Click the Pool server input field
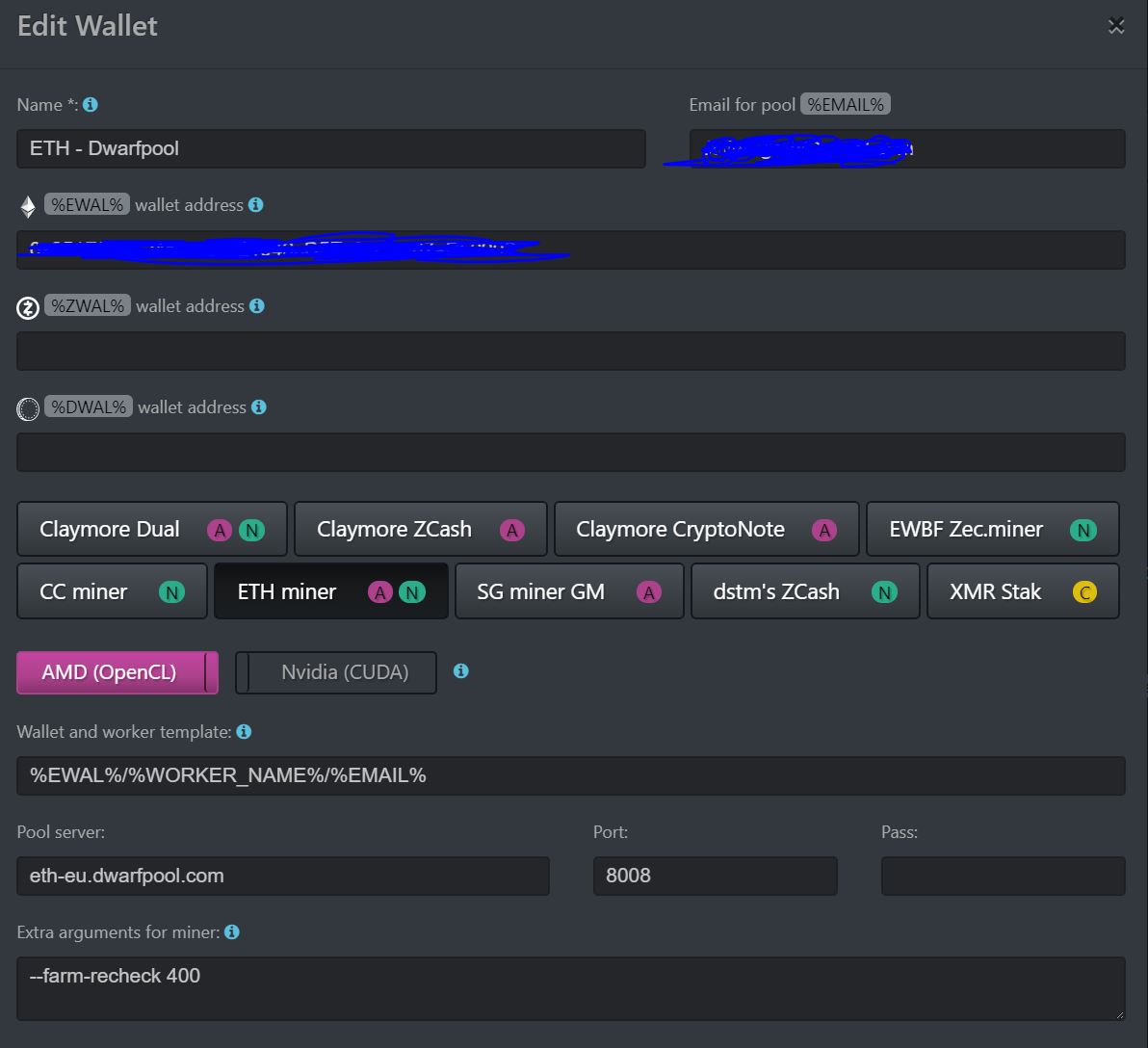Image resolution: width=1148 pixels, height=1048 pixels. 282,876
